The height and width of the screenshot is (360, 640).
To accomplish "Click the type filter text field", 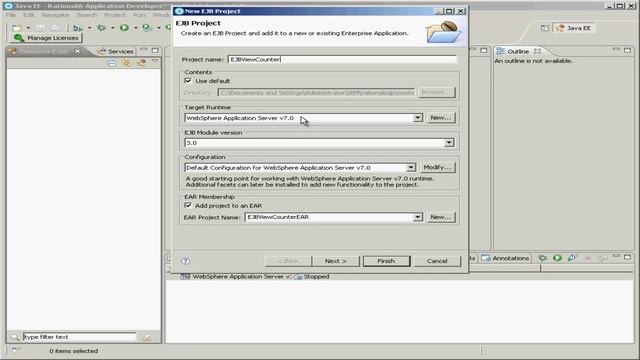I will pos(79,337).
